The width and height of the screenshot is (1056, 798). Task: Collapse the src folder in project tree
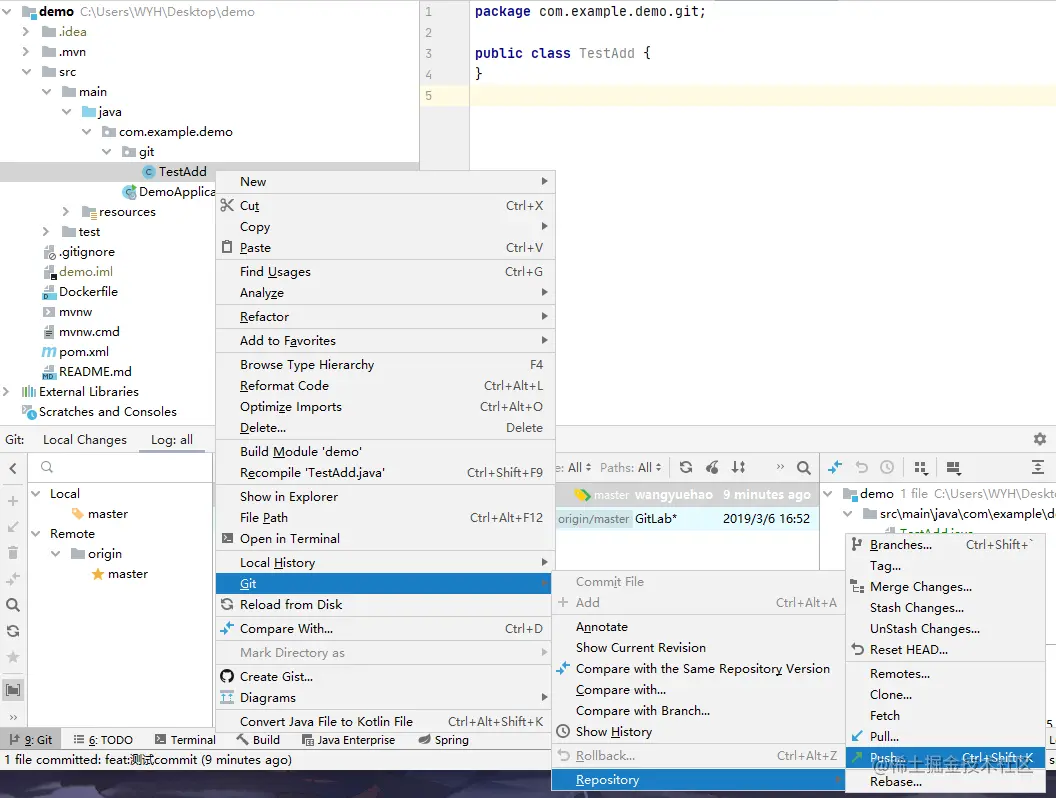(x=26, y=71)
